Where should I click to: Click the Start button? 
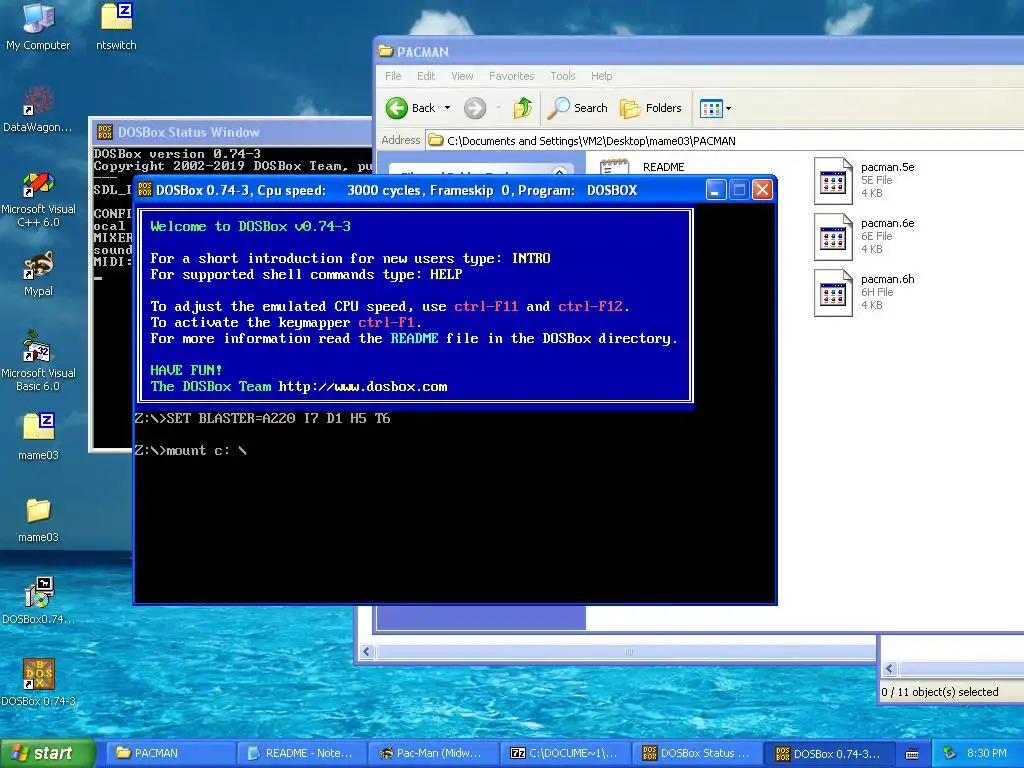[x=47, y=754]
